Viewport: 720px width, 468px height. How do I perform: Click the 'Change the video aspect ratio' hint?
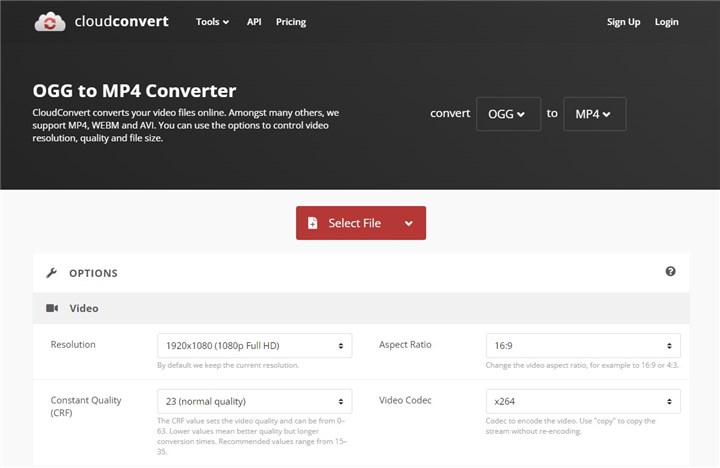click(582, 365)
